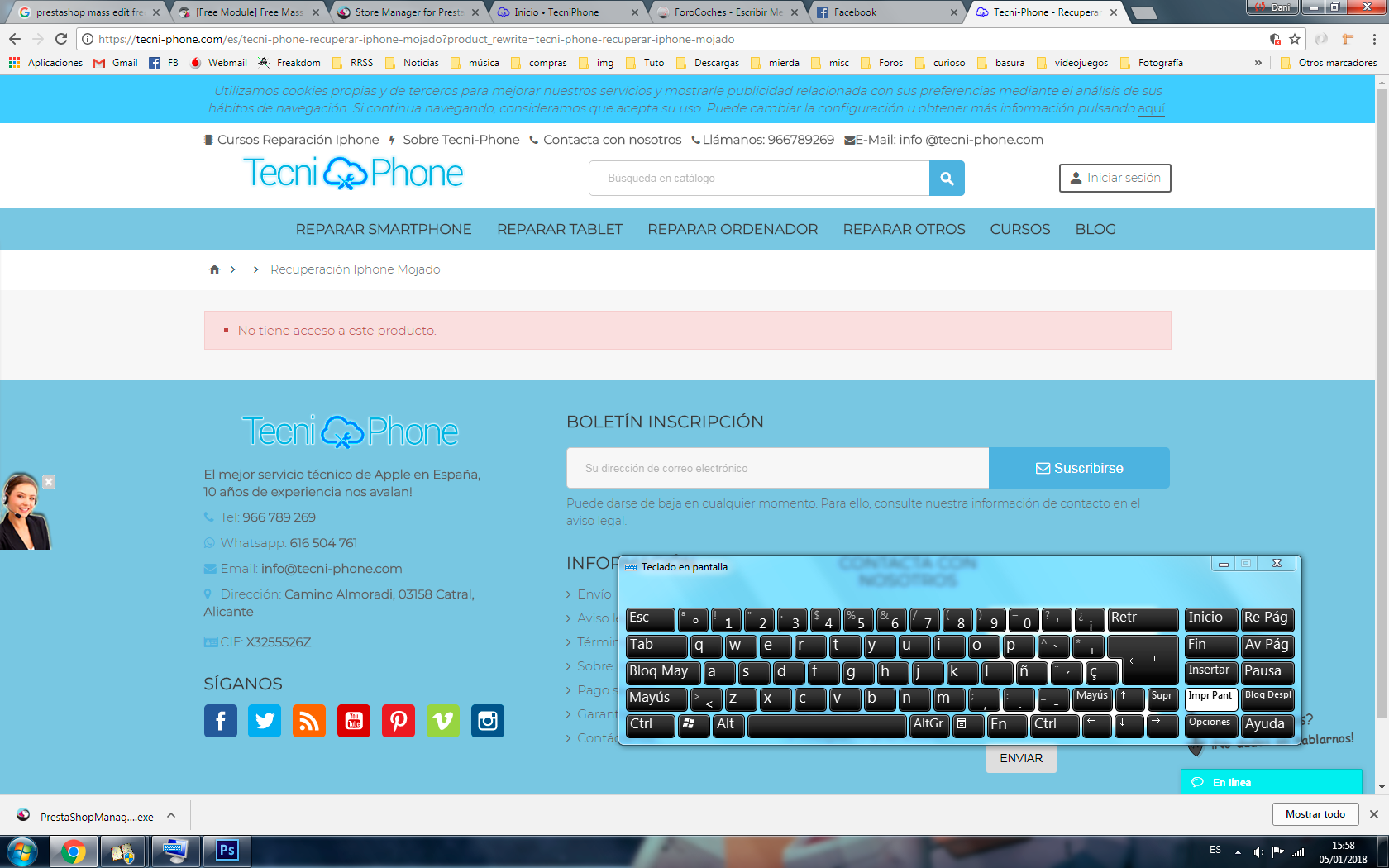
Task: Open the Facebook social icon in footer
Action: point(221,721)
